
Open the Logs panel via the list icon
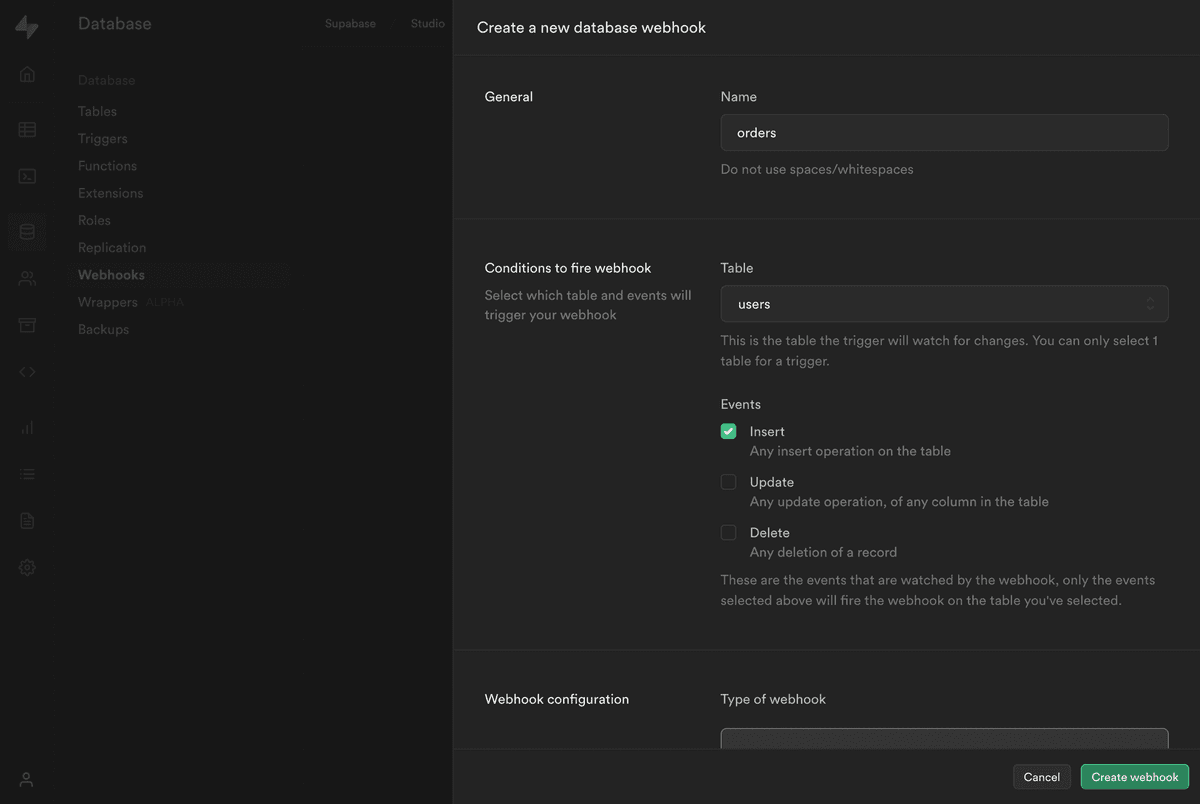(x=26, y=473)
